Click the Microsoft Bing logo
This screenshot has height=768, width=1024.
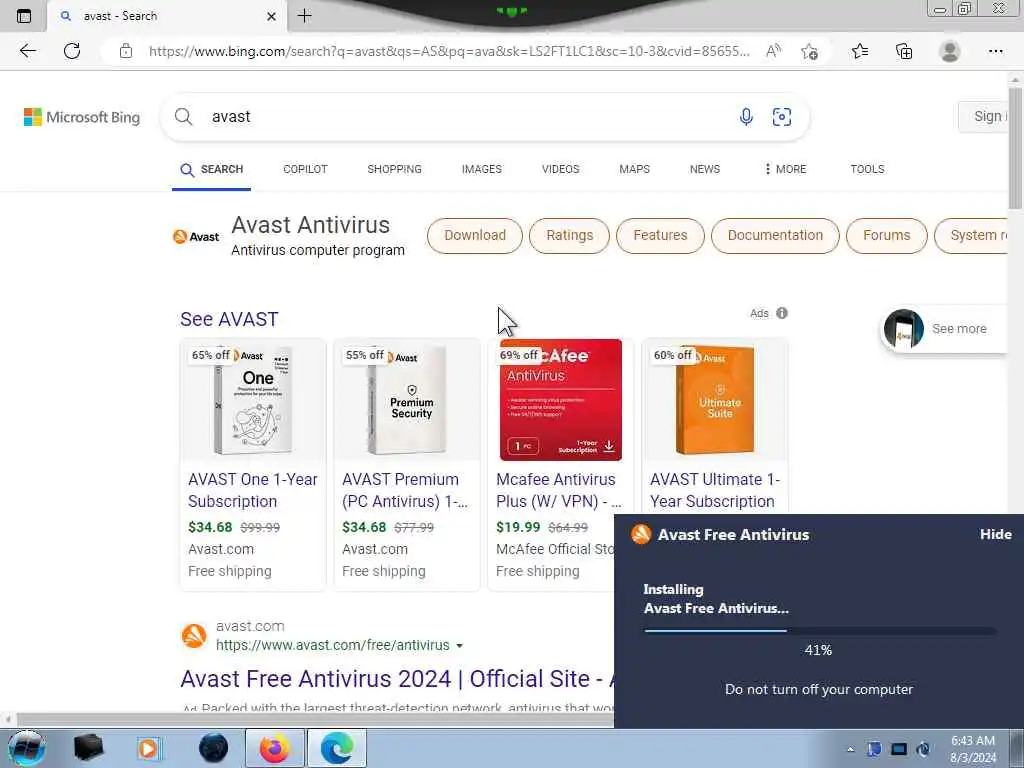[82, 118]
